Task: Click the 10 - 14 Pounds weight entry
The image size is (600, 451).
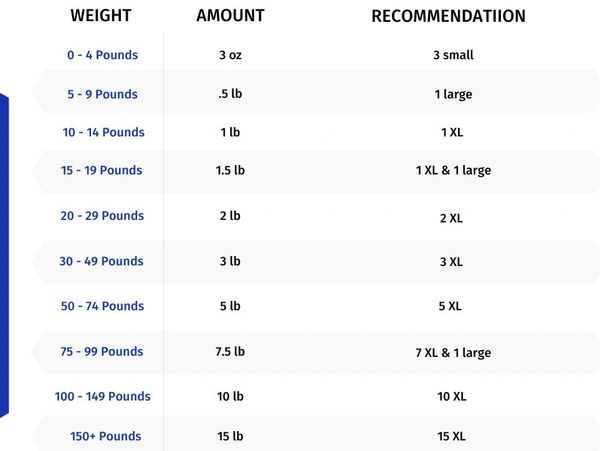Action: 104,132
